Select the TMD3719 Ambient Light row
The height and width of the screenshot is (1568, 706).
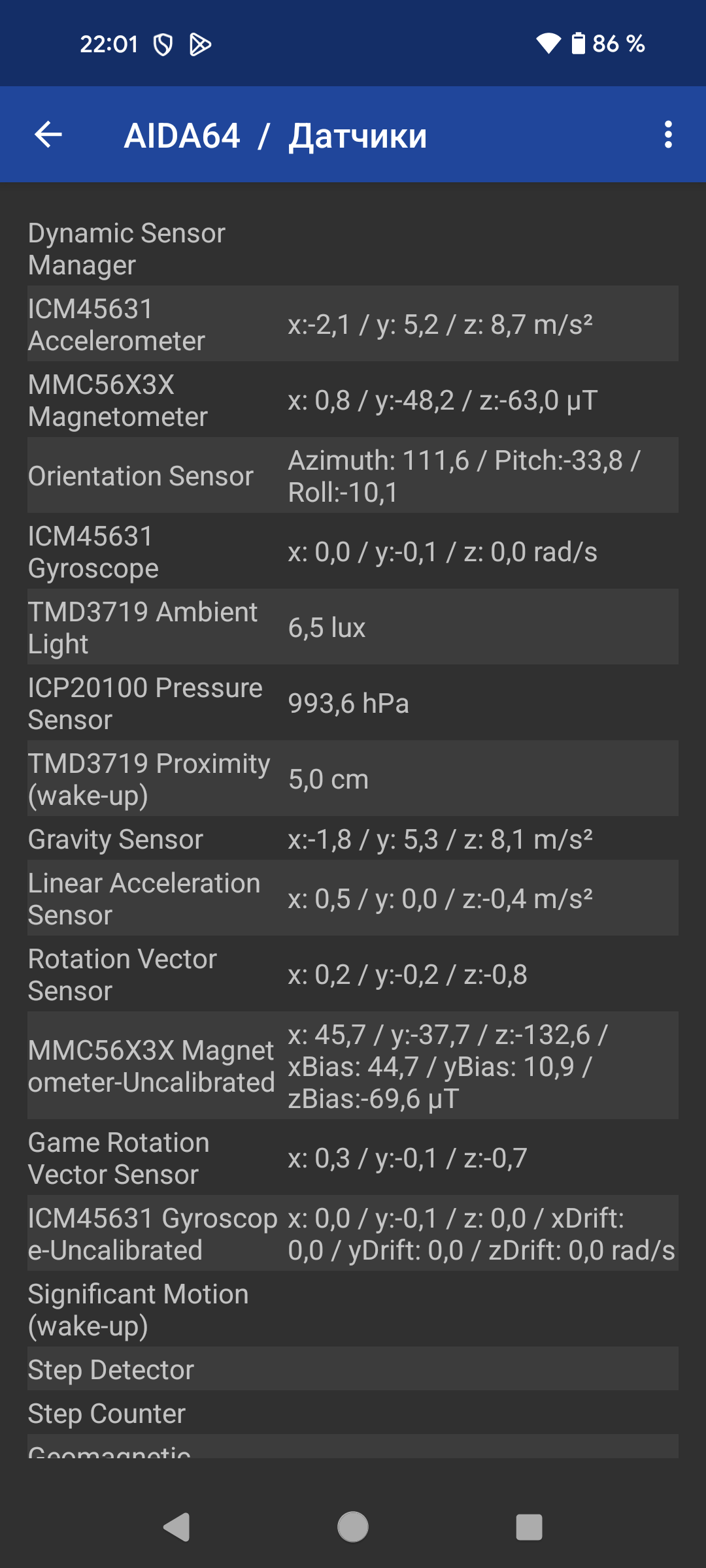pyautogui.click(x=353, y=627)
